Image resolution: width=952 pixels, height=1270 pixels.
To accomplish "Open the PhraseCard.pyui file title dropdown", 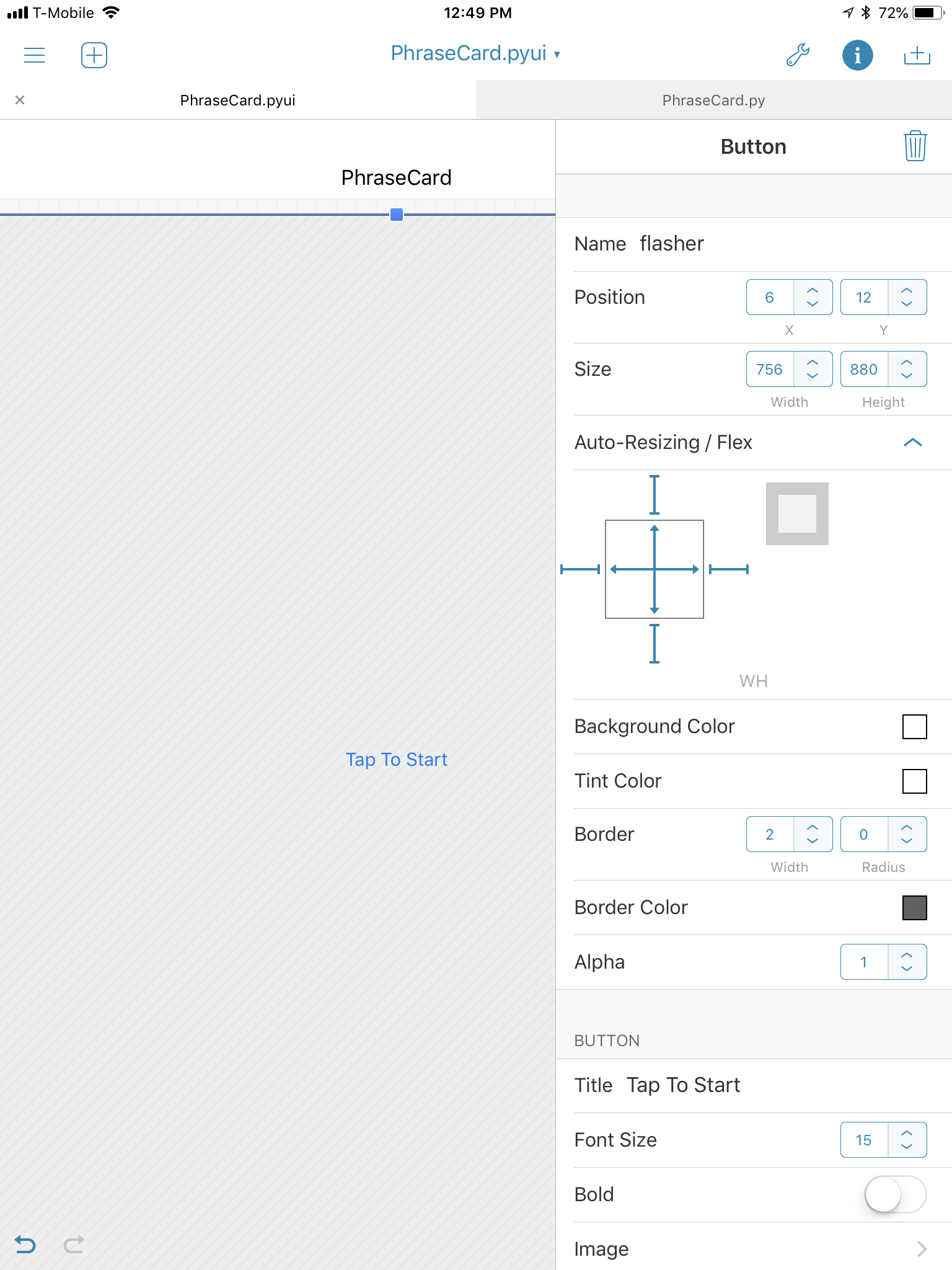I will click(x=475, y=54).
